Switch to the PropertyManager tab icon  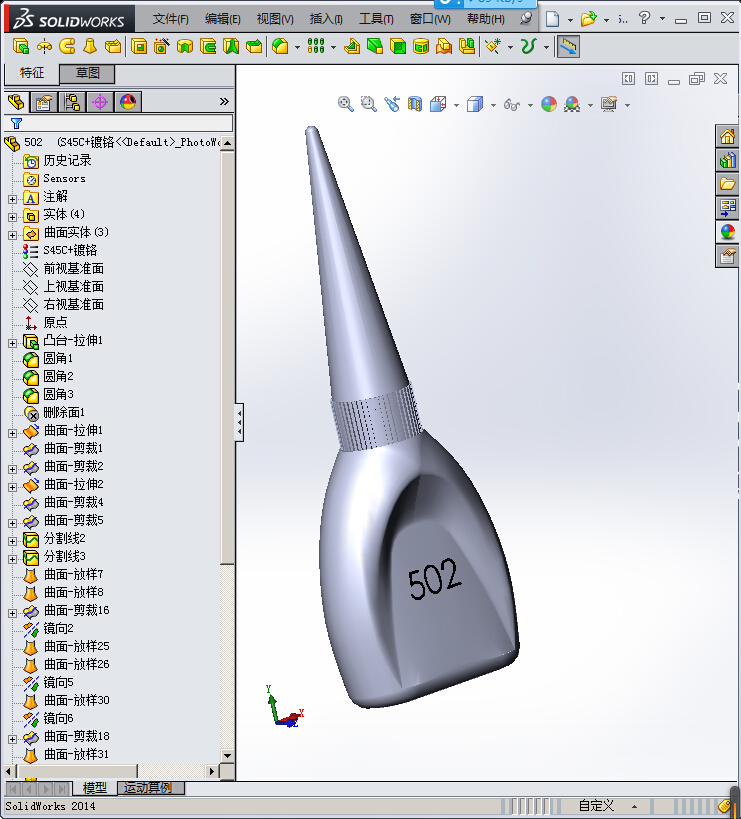pyautogui.click(x=44, y=102)
